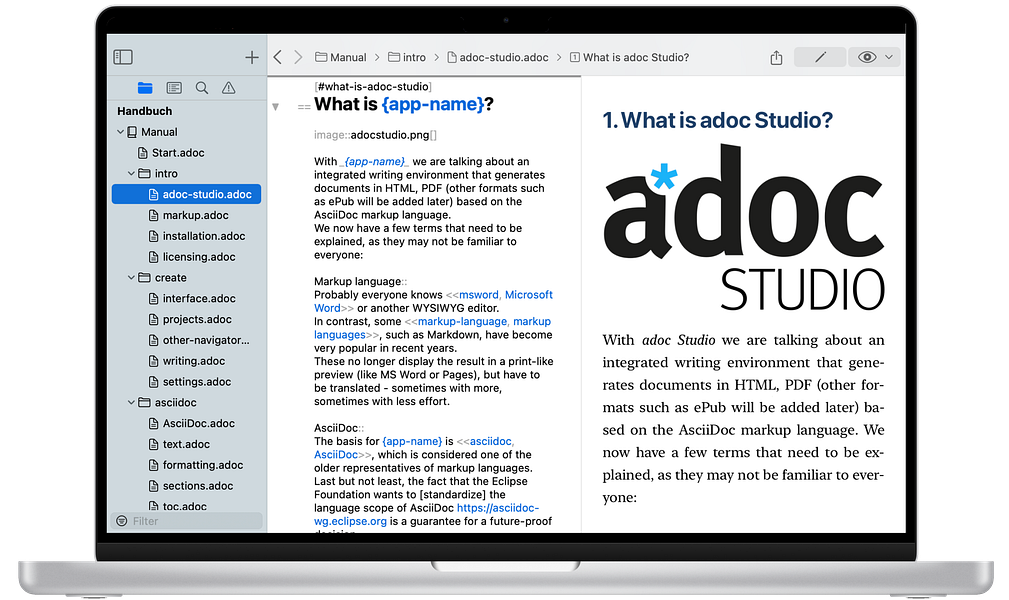Click 'What is adoc Studio?' breadcrumb item
The image size is (1009, 600).
629,57
